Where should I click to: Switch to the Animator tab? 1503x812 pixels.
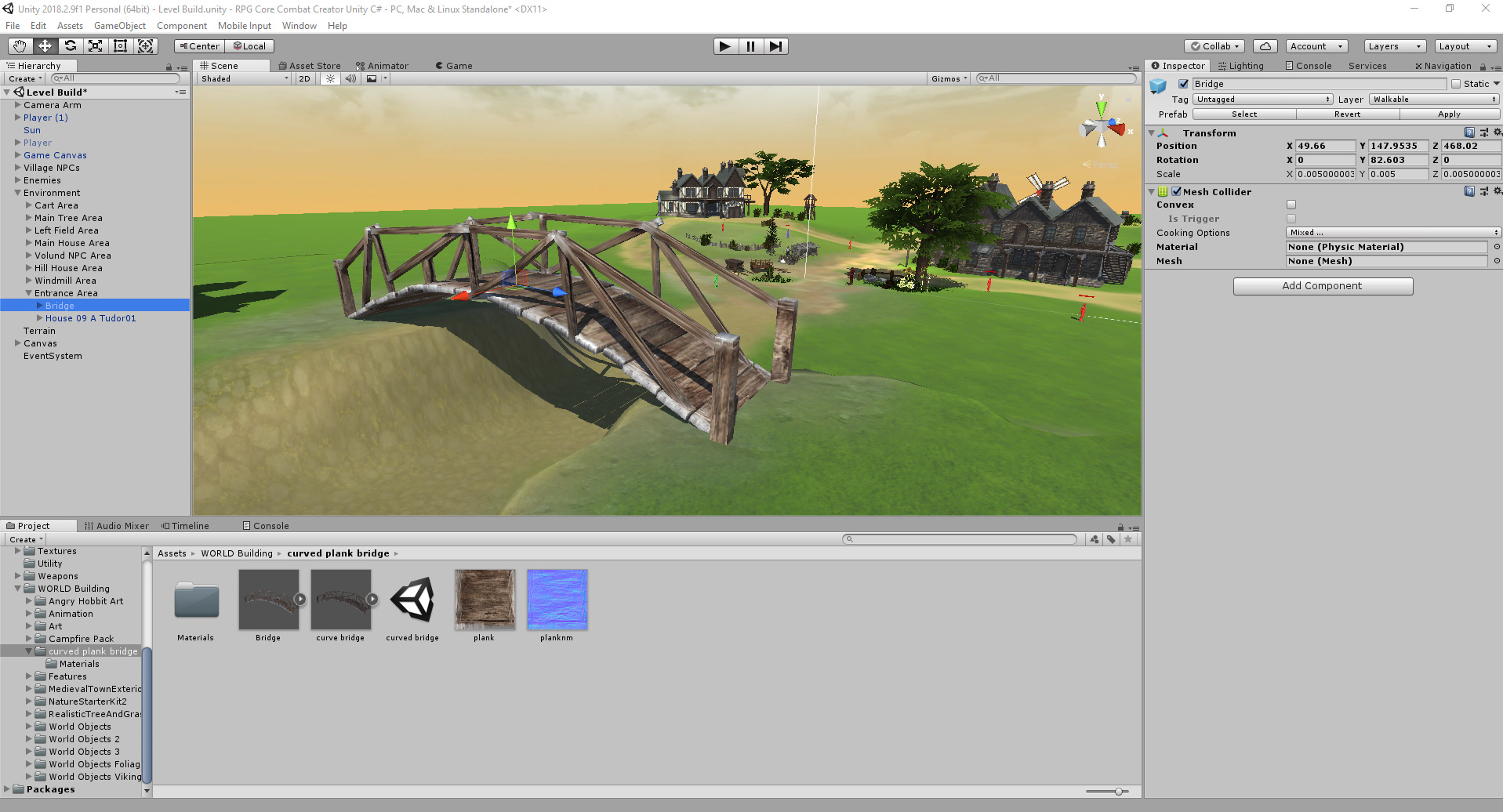tap(382, 66)
